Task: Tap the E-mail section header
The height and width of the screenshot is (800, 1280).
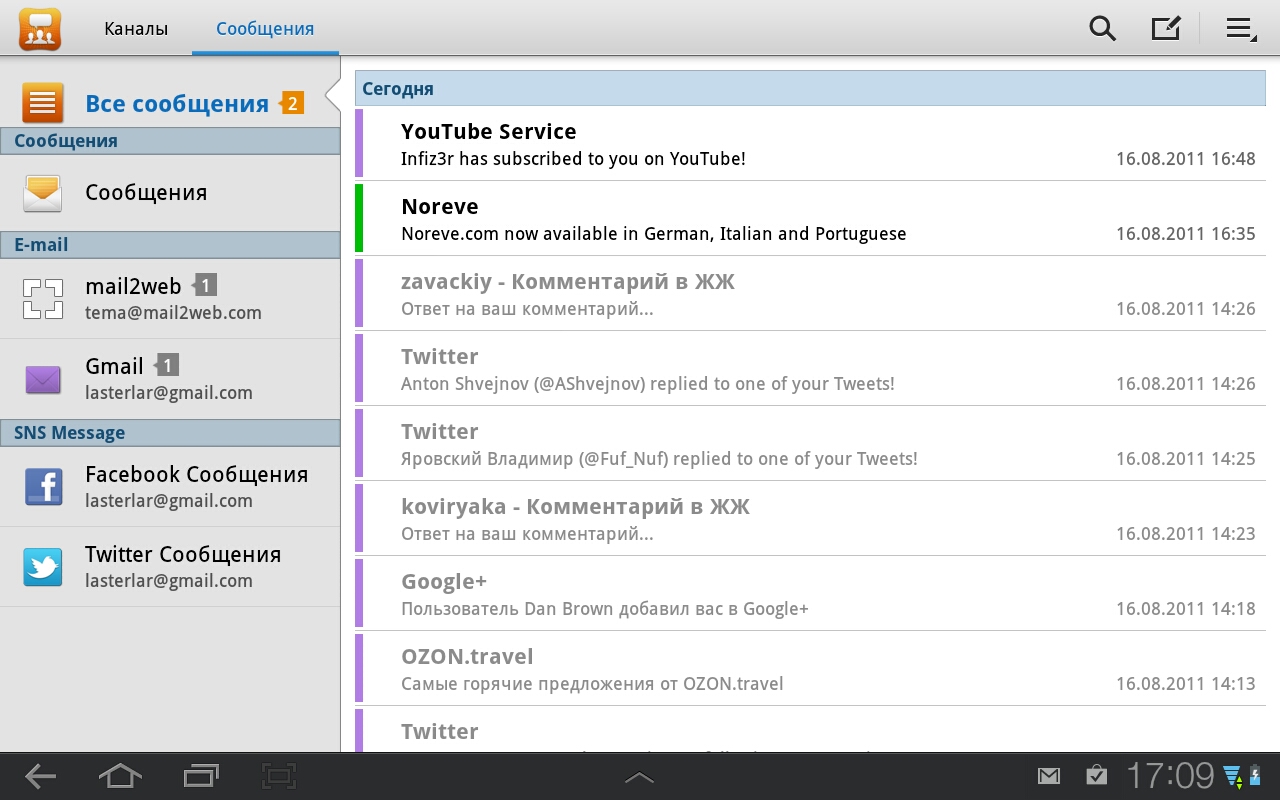Action: 170,245
